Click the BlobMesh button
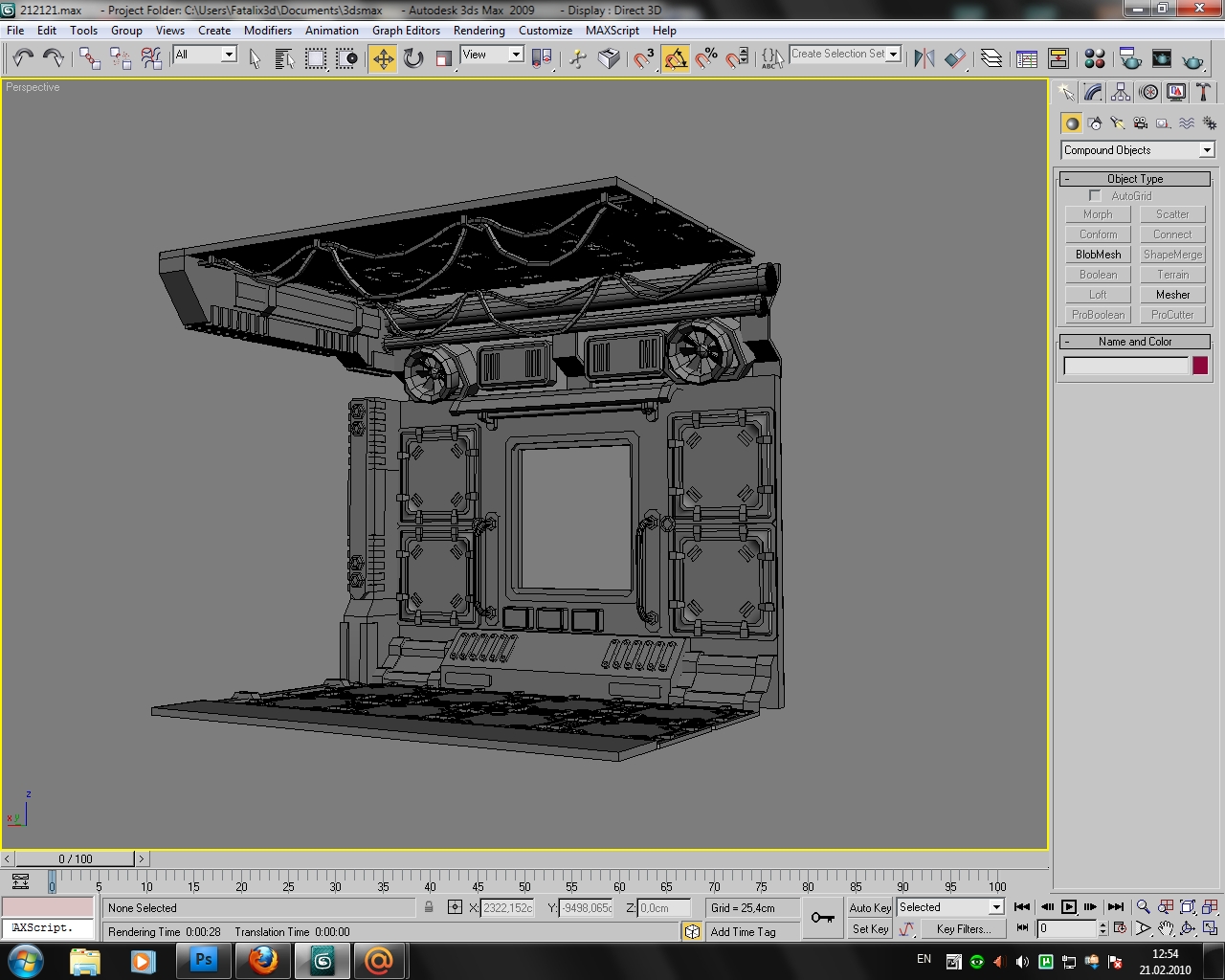 click(x=1098, y=255)
